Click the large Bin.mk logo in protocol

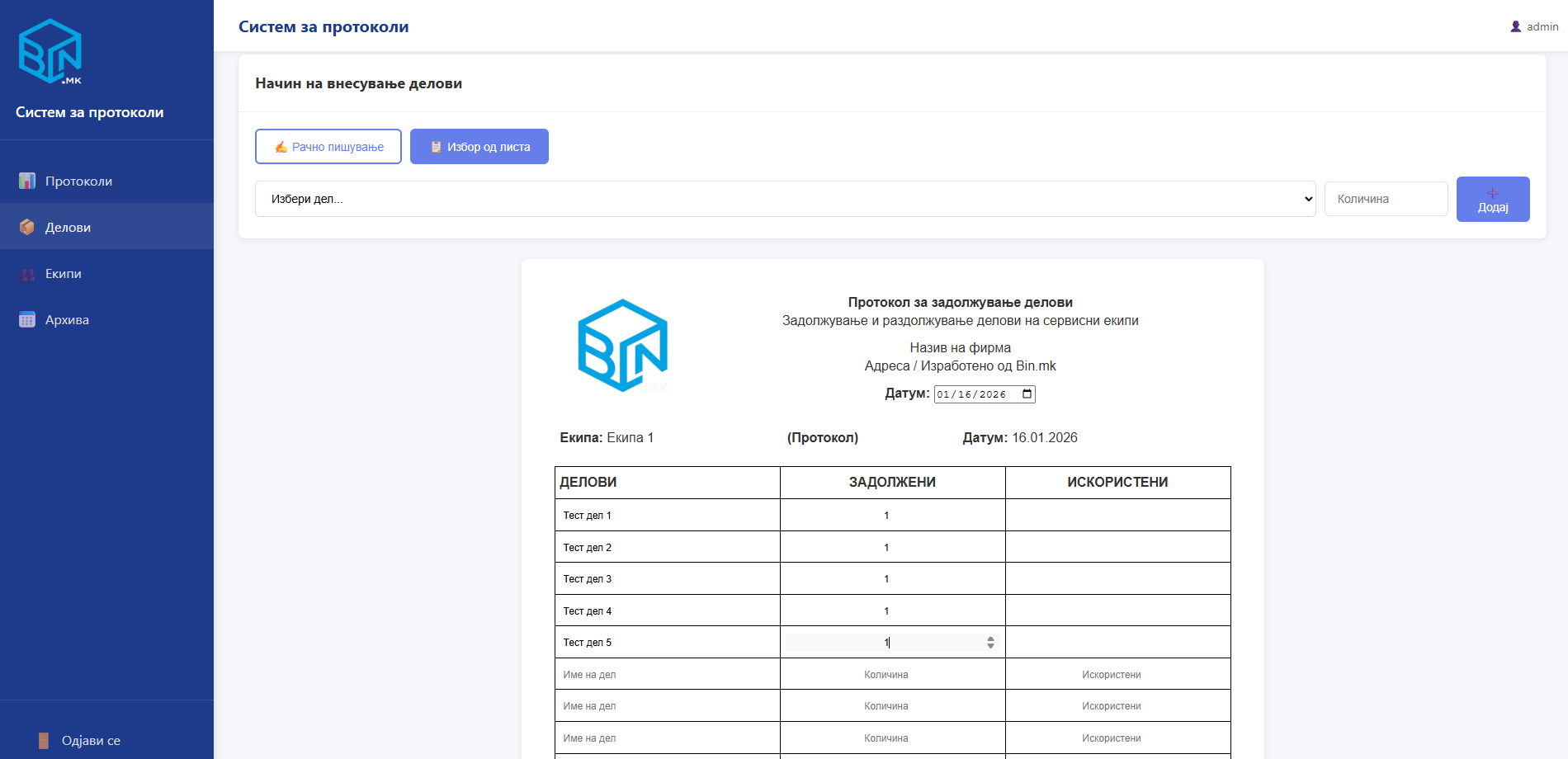pyautogui.click(x=622, y=345)
